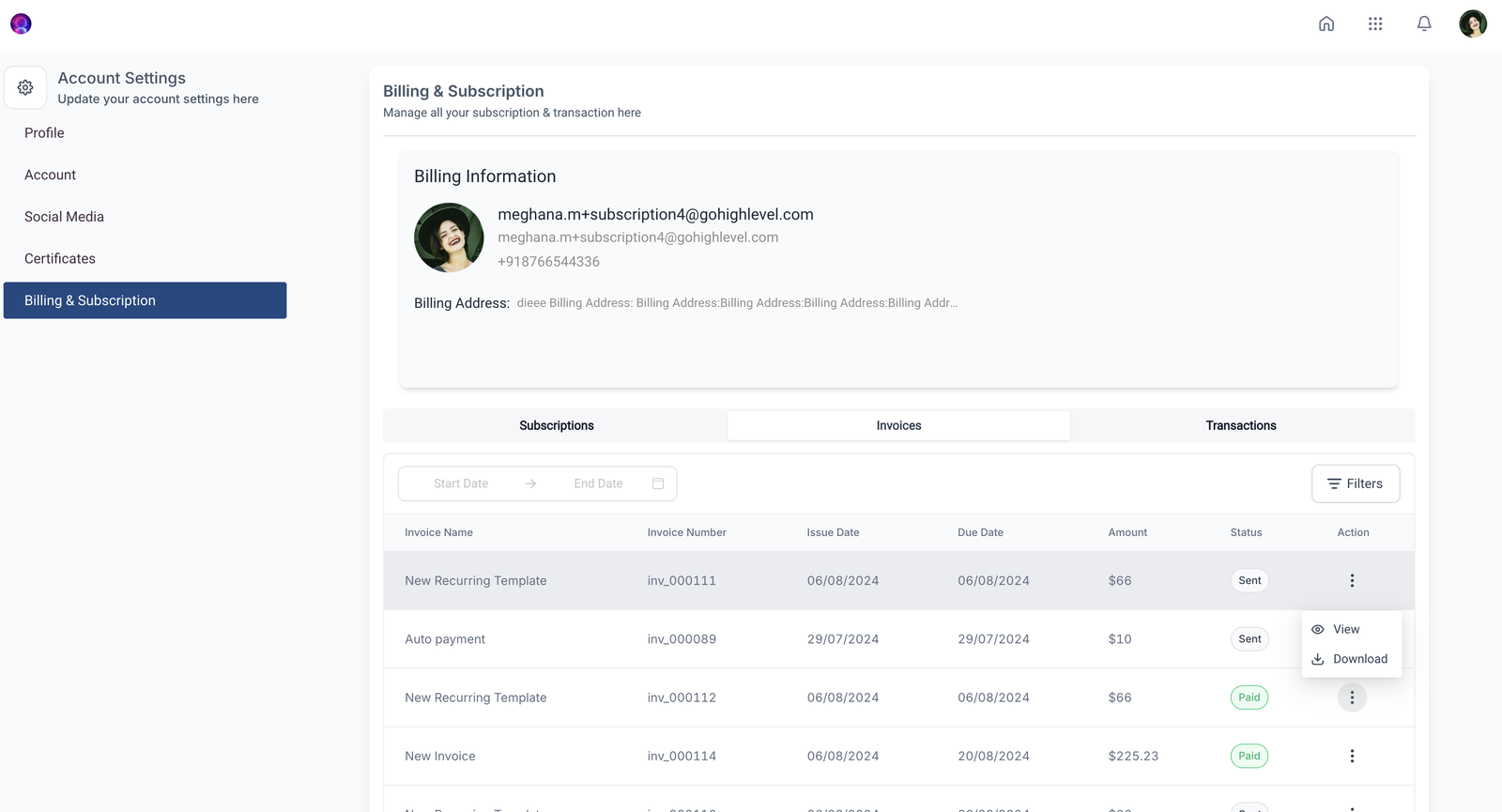
Task: Open the apps grid menu
Action: (1375, 23)
